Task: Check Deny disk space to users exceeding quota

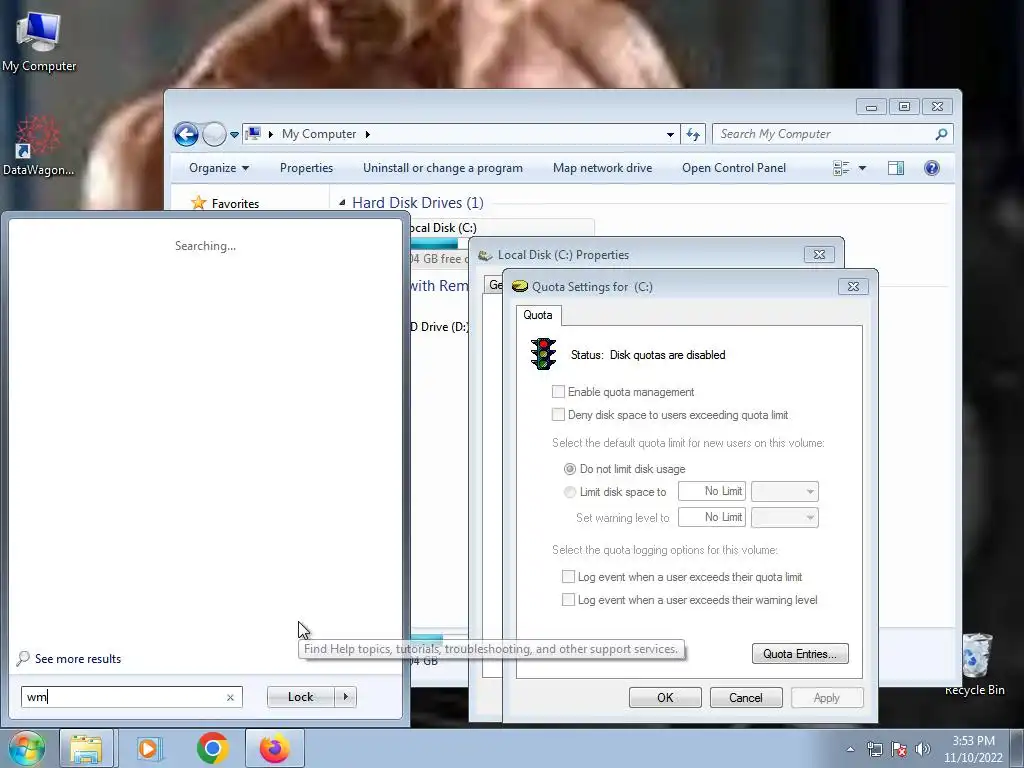Action: tap(558, 415)
